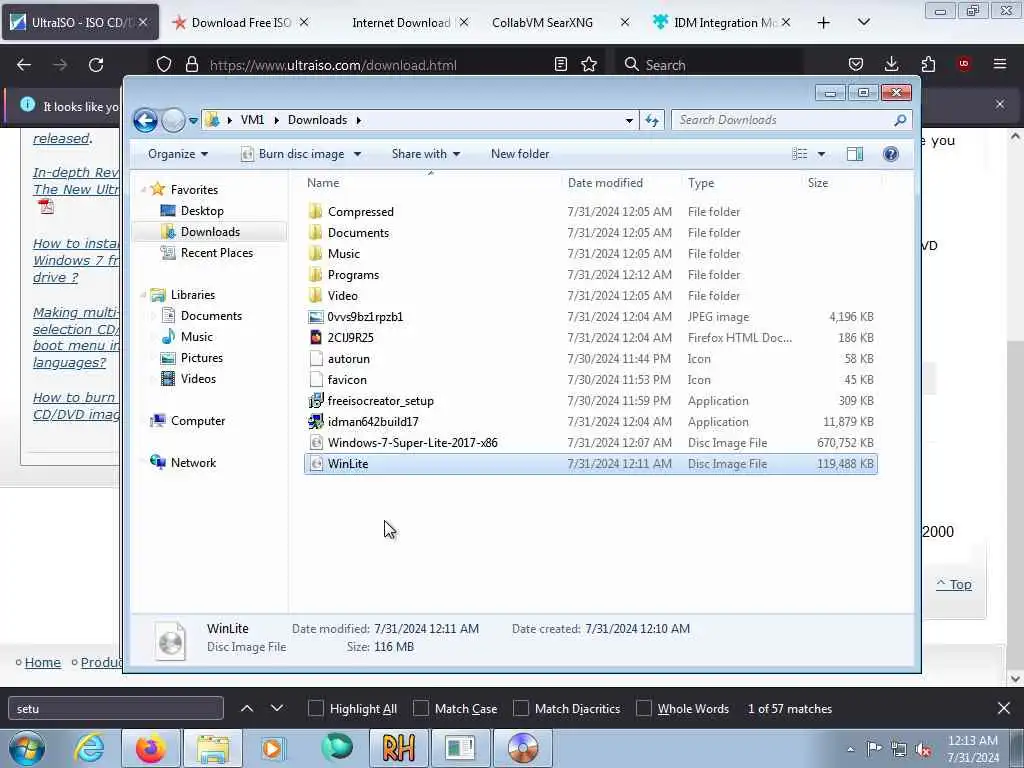Screen dimensions: 1024x768
Task: Click the 'released' link in webpage
Action: 61,138
